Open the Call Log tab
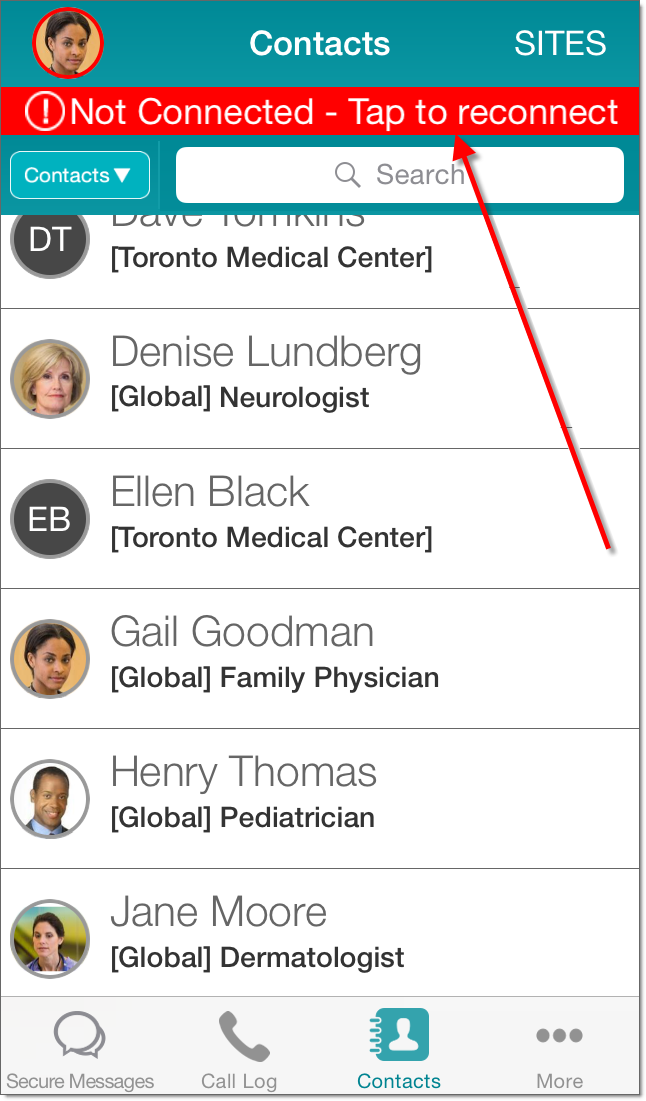Image resolution: width=646 pixels, height=1101 pixels. (x=239, y=1050)
